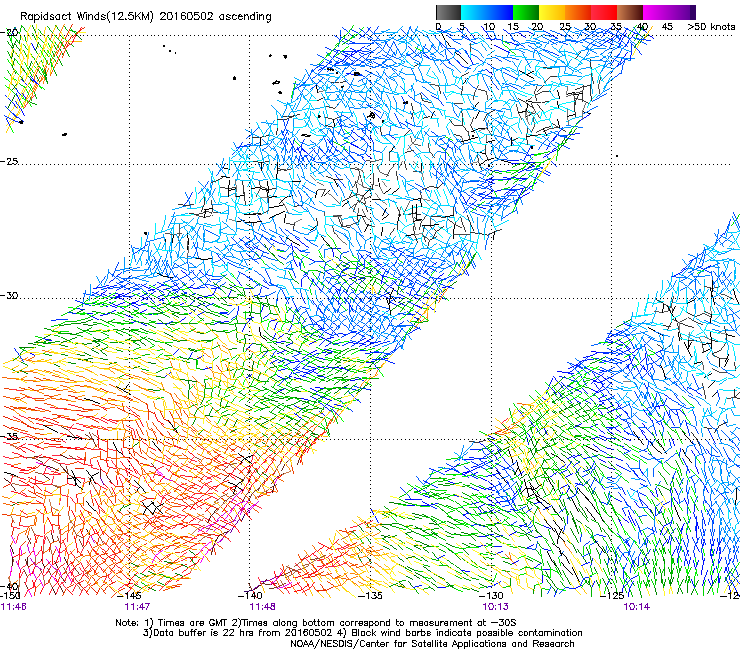This screenshot has height=650, width=740.
Task: Click the purple "10:14" pass time
Action: [636, 607]
